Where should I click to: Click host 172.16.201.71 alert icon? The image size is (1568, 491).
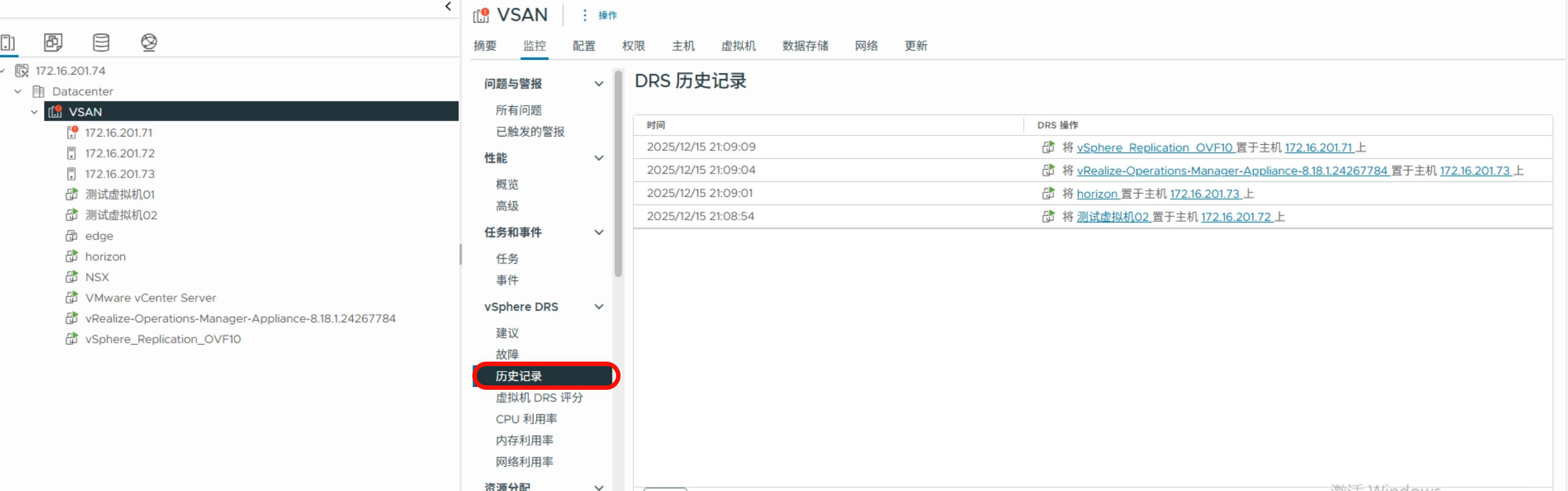(72, 132)
